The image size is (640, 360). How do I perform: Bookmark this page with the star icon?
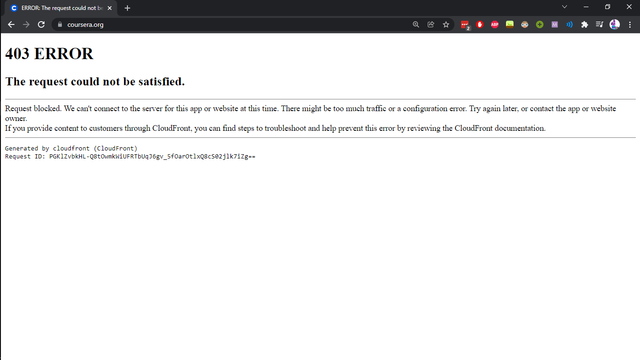(446, 24)
